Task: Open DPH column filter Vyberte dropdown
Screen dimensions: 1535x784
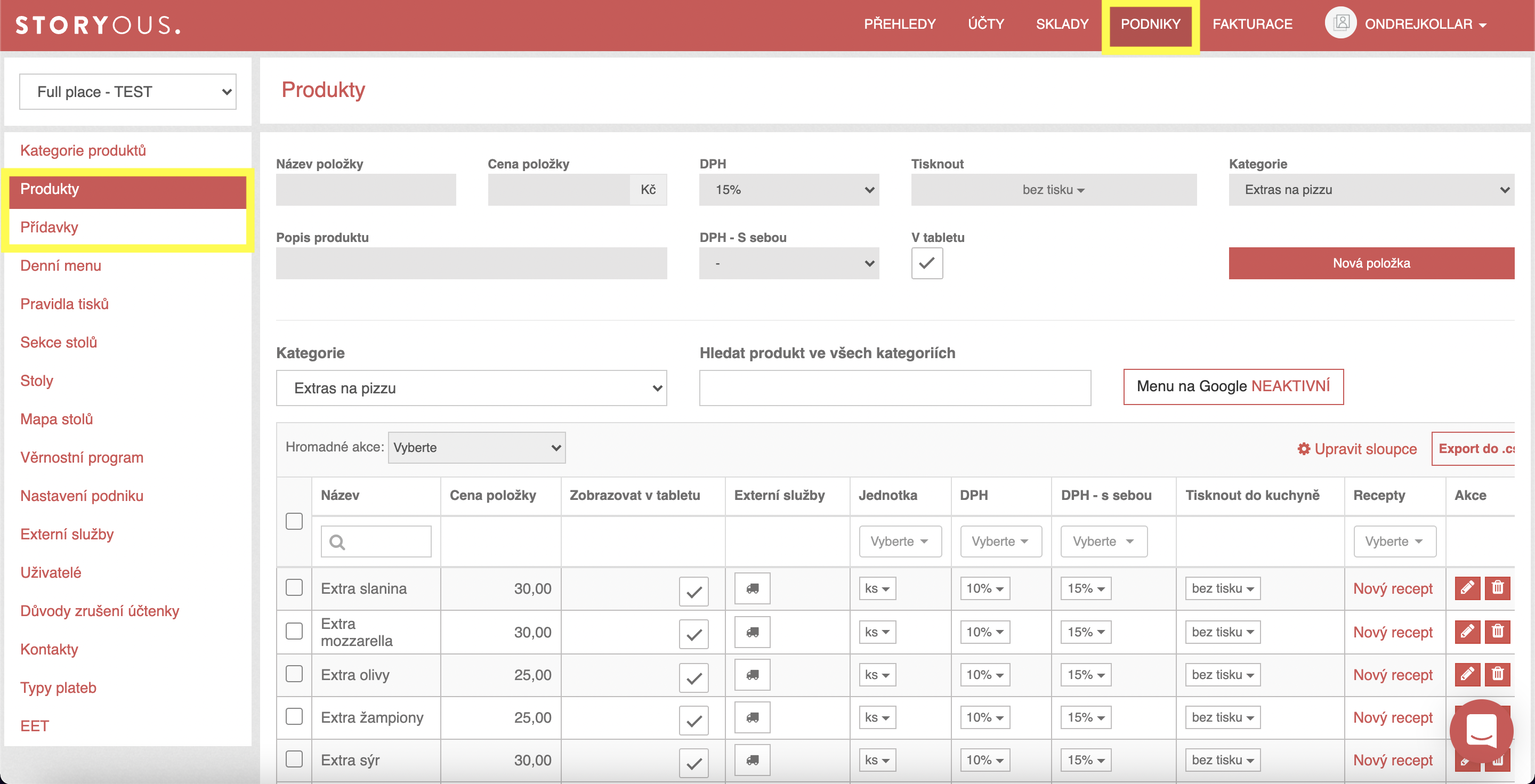Action: [x=1001, y=541]
